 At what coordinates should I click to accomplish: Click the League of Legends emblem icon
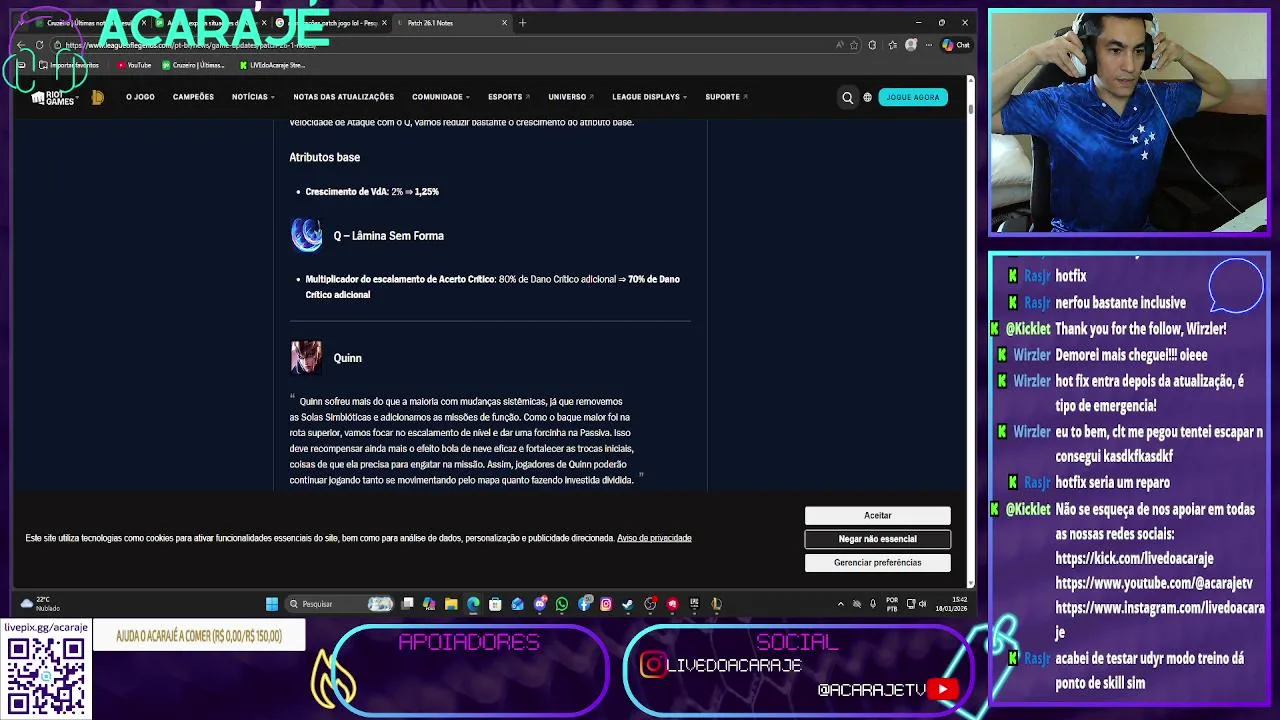[97, 97]
